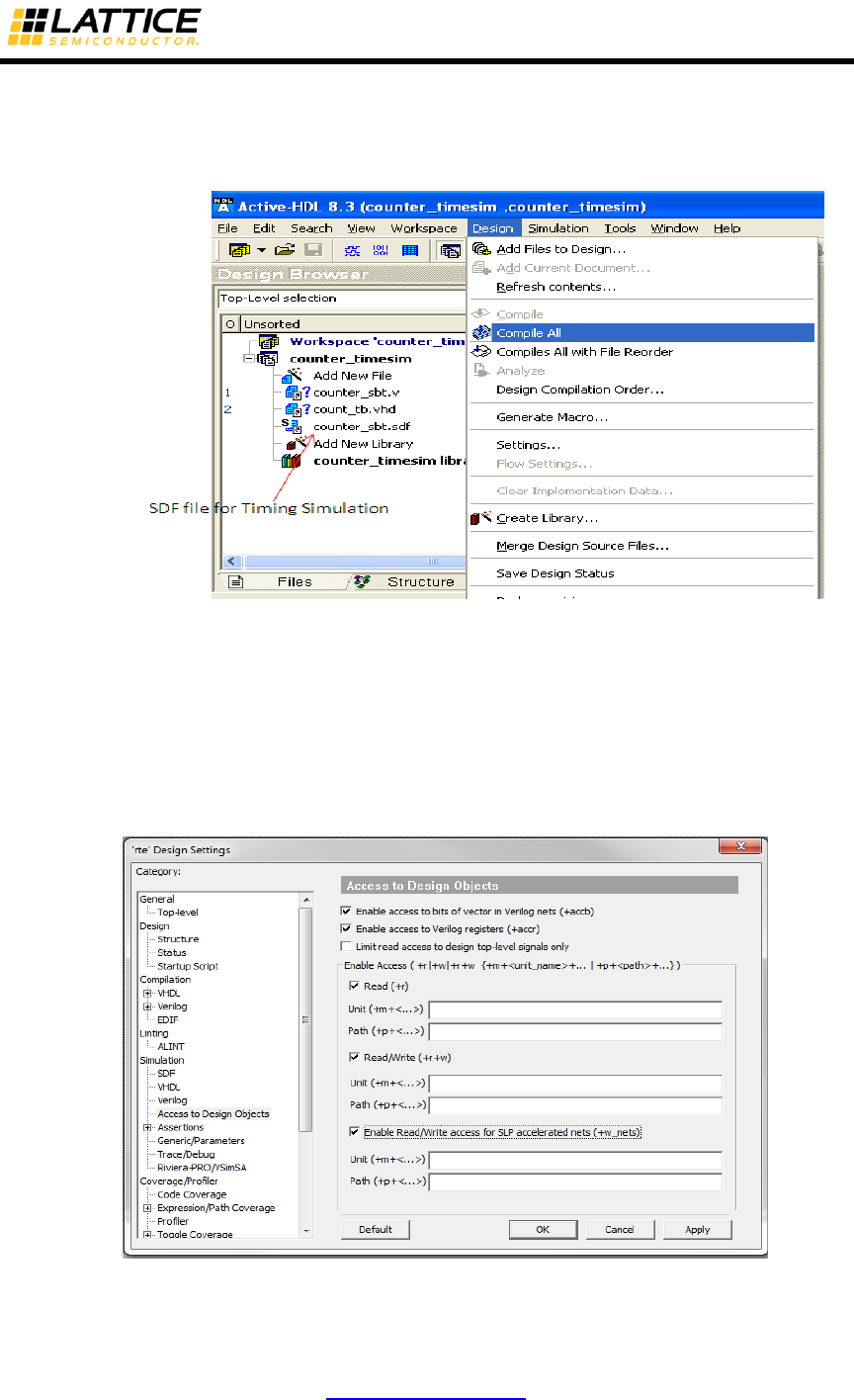Uncheck the Read/Write (+r+w) checkbox

355,1057
